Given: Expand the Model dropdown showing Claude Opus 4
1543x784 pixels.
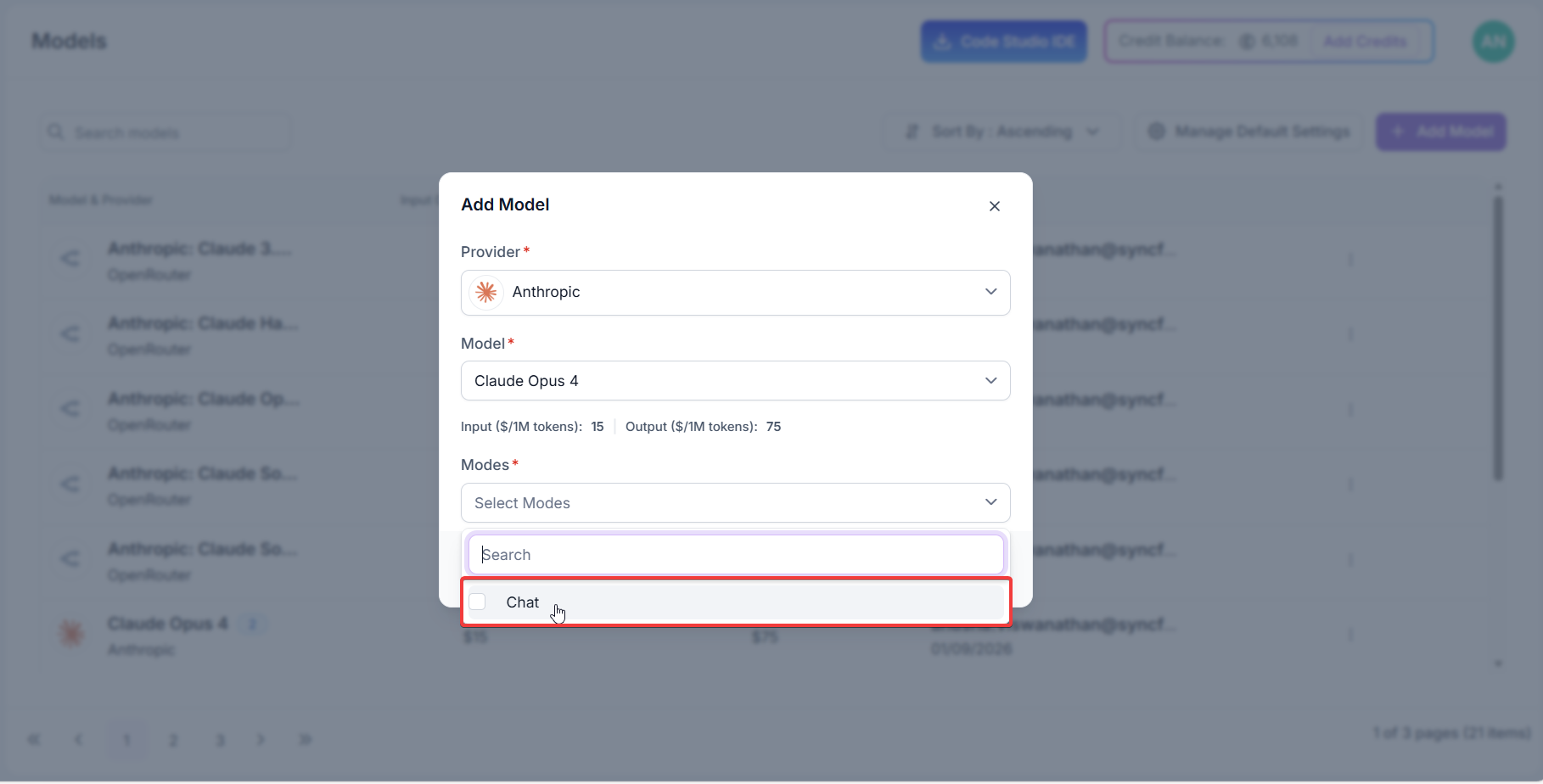Looking at the screenshot, I should point(735,381).
